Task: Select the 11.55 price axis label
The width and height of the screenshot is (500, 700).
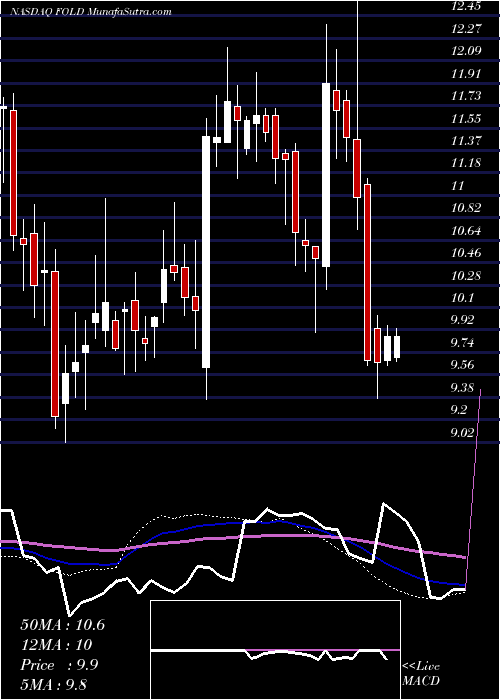Action: tap(466, 119)
